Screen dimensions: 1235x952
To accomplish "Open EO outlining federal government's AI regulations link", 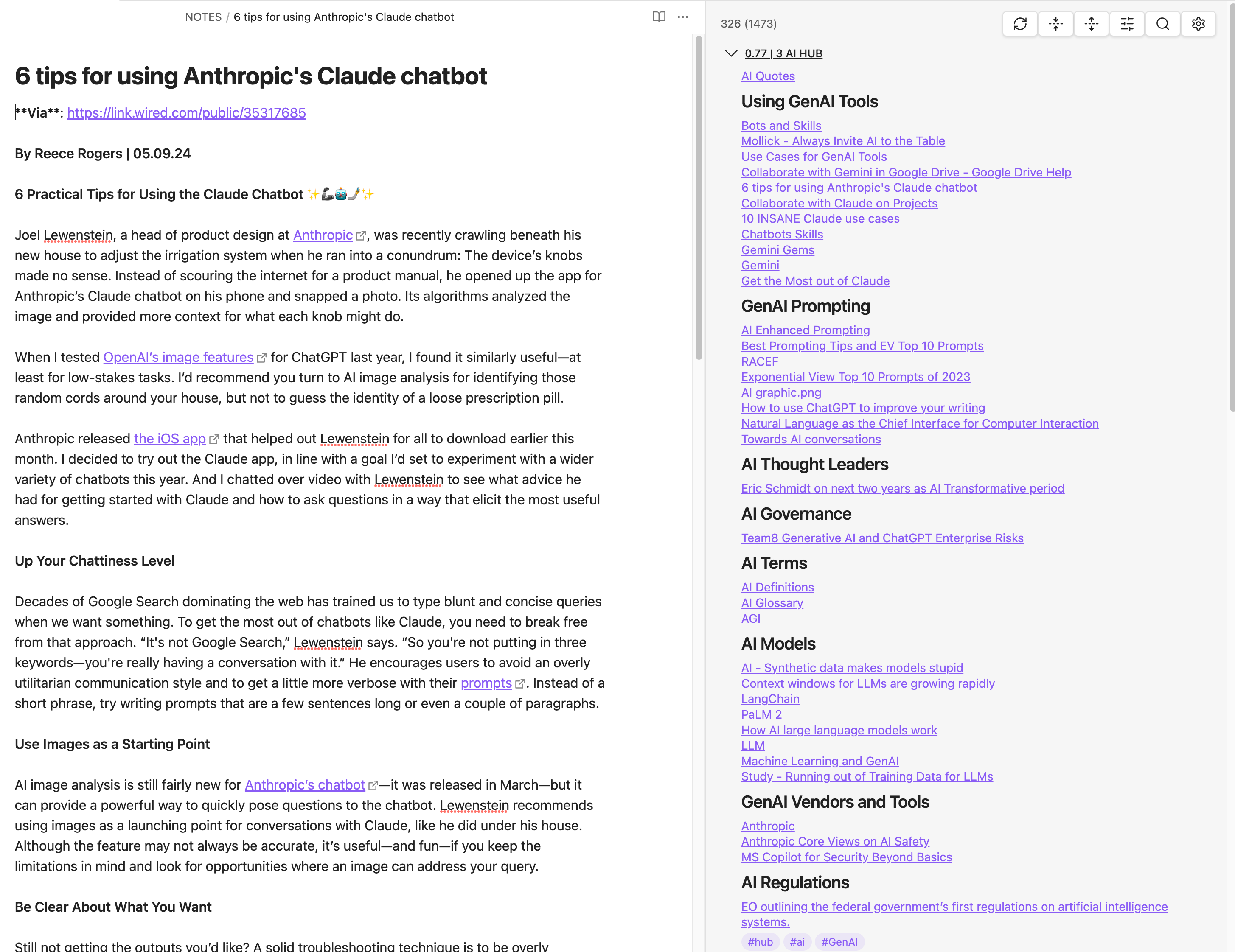I will tap(954, 914).
